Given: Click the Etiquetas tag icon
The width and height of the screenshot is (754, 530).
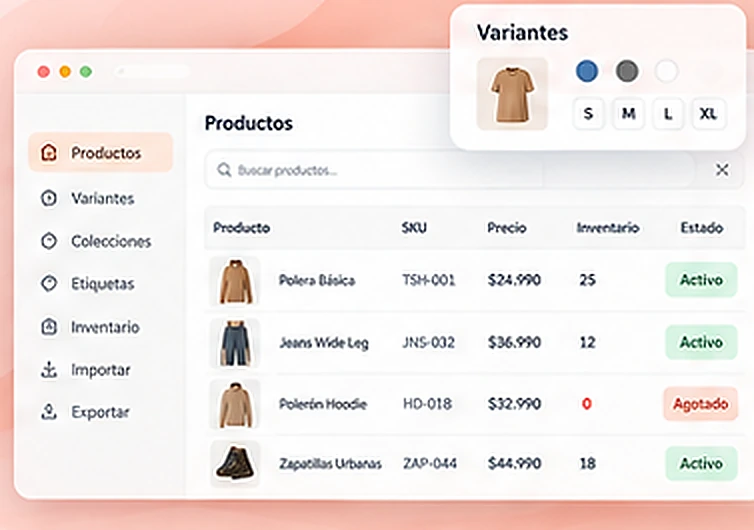Looking at the screenshot, I should coord(49,283).
